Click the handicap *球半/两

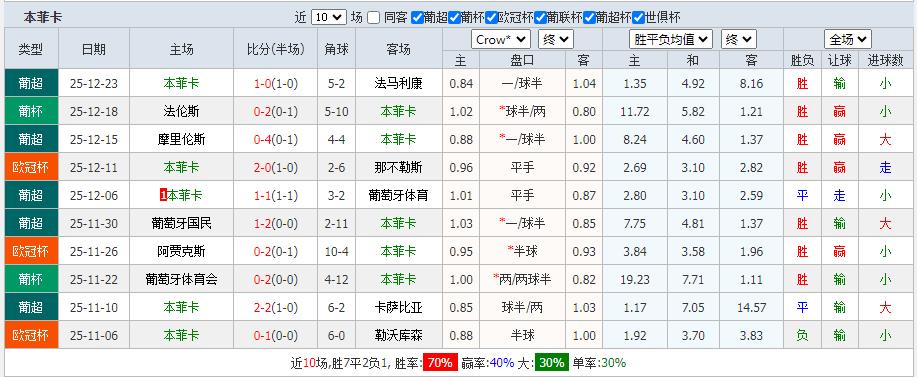522,112
